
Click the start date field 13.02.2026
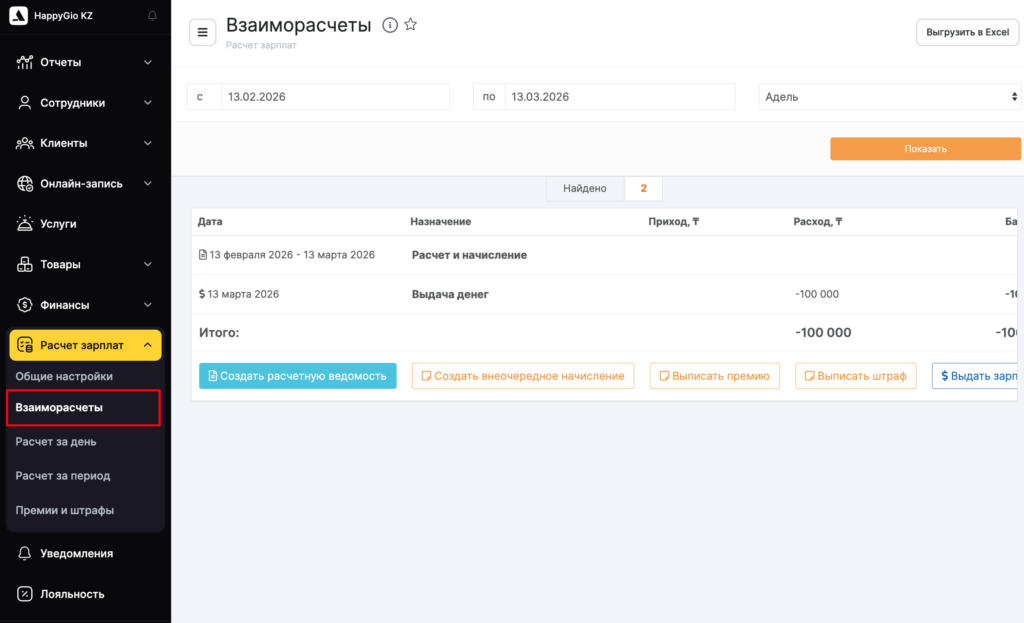click(334, 97)
